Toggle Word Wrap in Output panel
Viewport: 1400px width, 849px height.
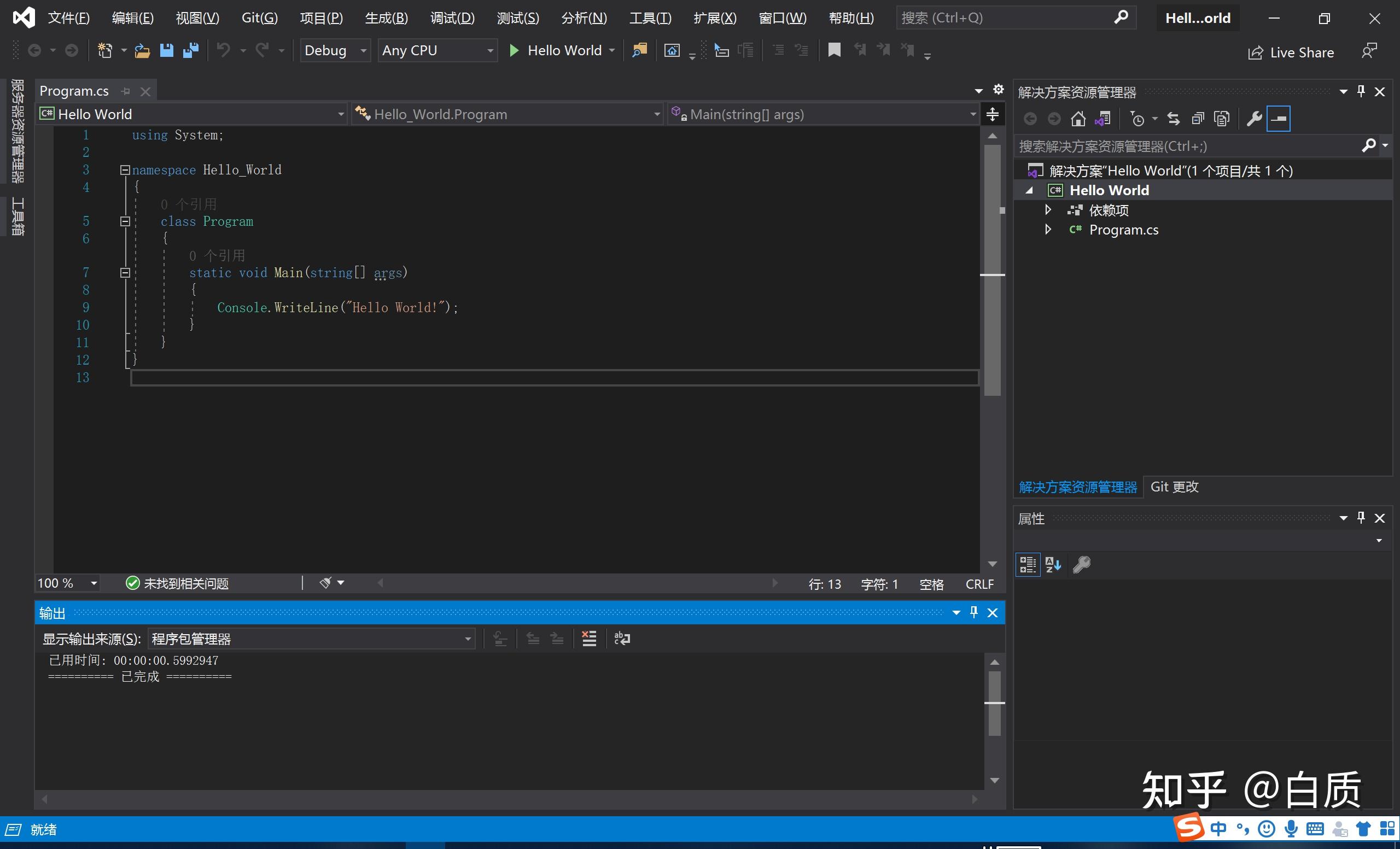tap(622, 639)
